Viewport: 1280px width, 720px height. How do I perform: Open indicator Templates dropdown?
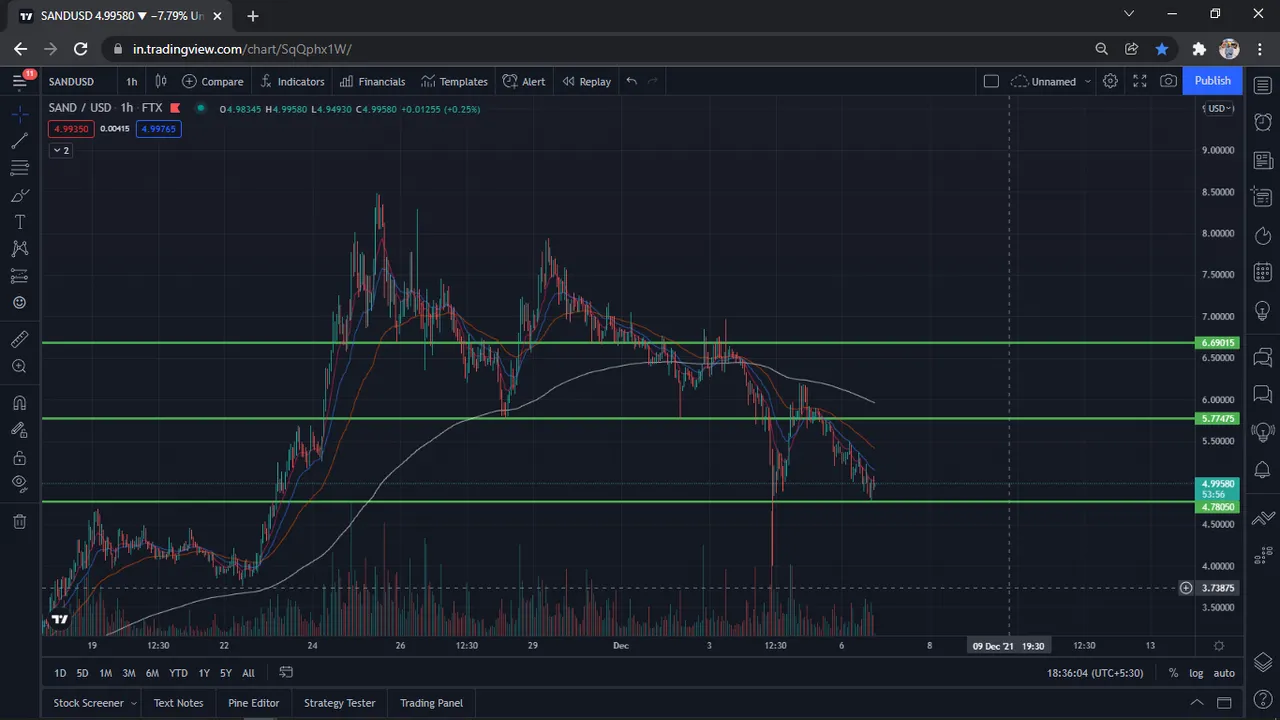pyautogui.click(x=454, y=82)
